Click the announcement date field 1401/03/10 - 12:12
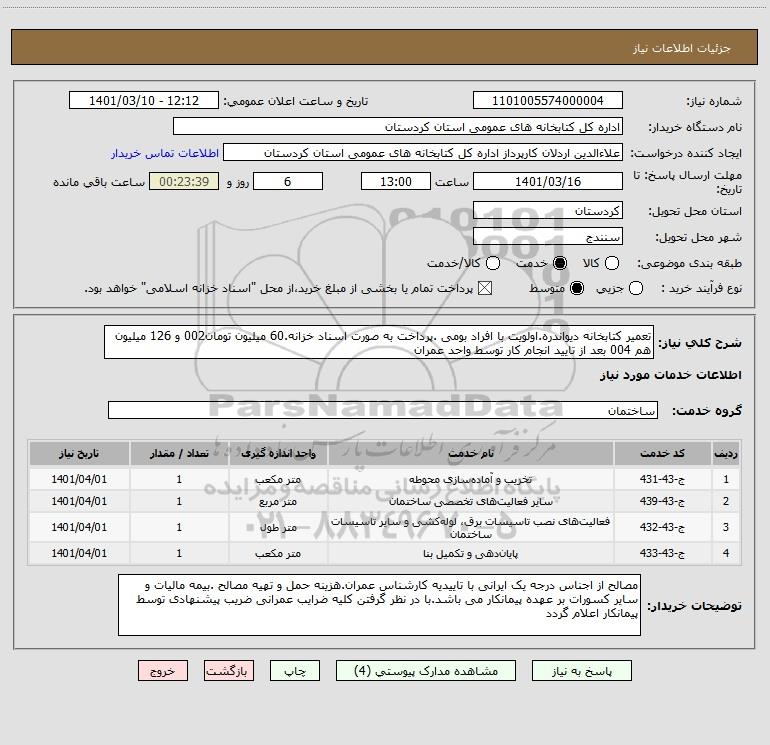 pyautogui.click(x=144, y=101)
